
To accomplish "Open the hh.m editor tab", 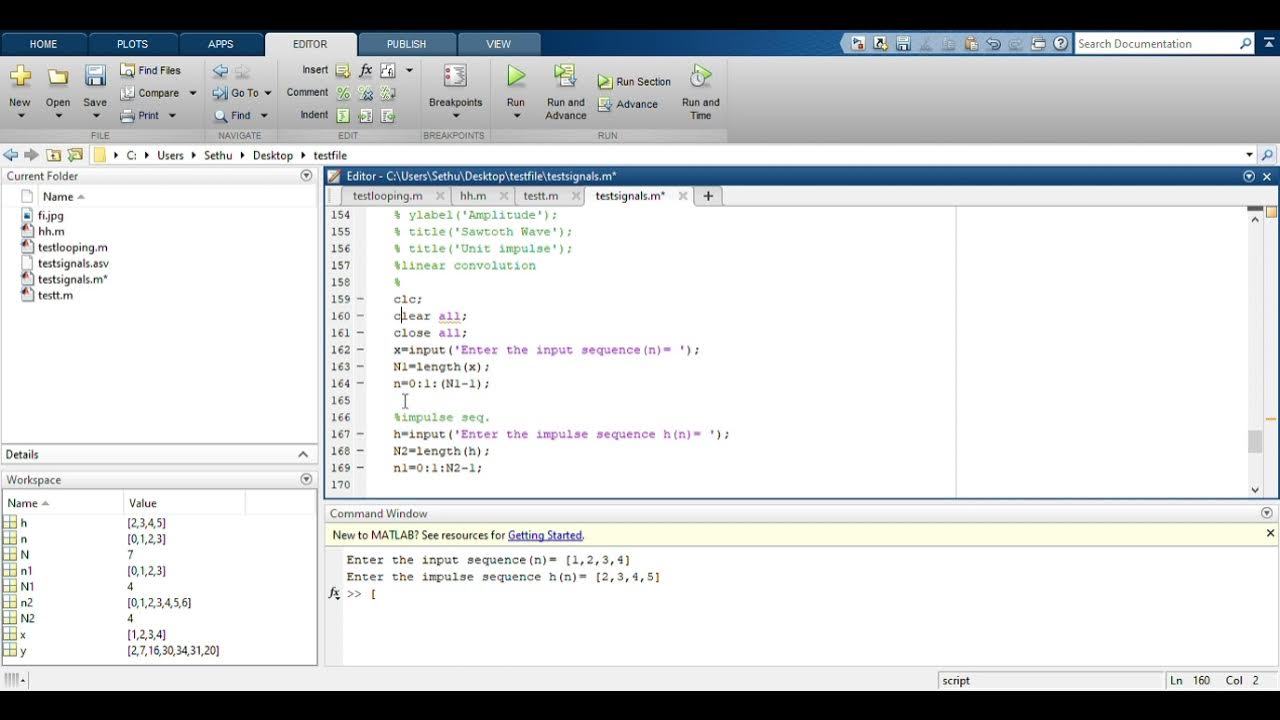I will 473,196.
